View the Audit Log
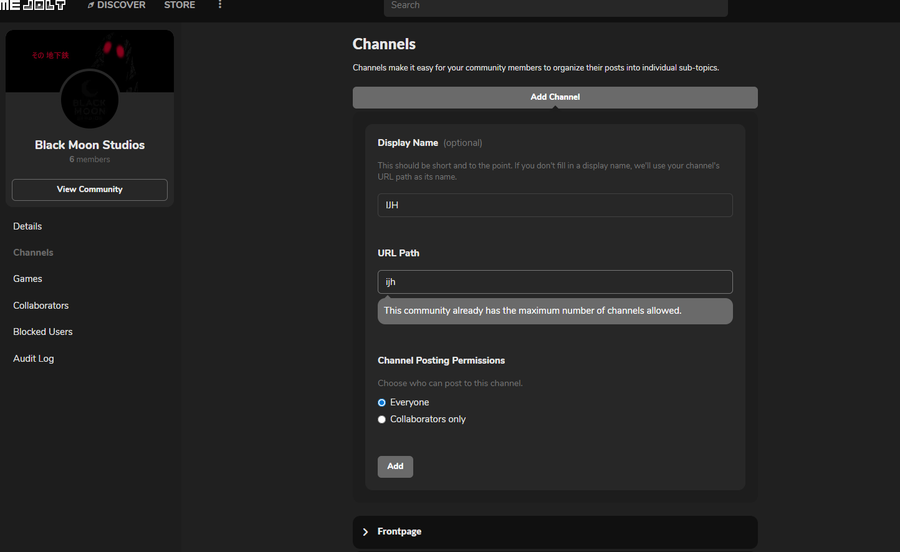The width and height of the screenshot is (900, 552). (x=34, y=358)
